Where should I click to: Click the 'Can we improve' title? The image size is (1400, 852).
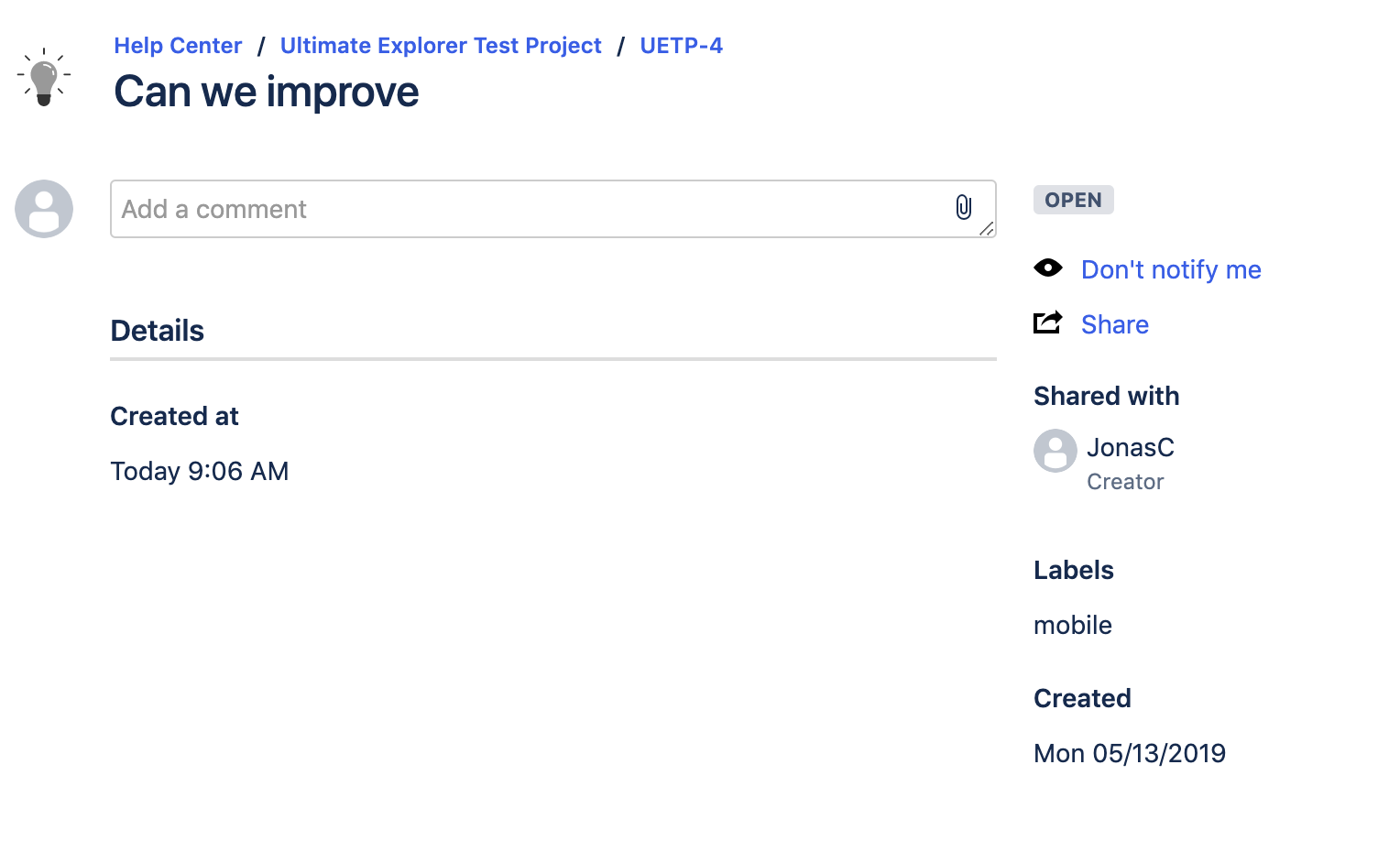pos(267,92)
